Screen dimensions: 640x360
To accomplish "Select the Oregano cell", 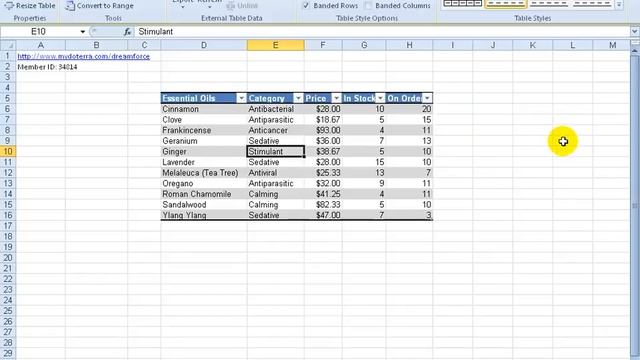I will point(204,183).
